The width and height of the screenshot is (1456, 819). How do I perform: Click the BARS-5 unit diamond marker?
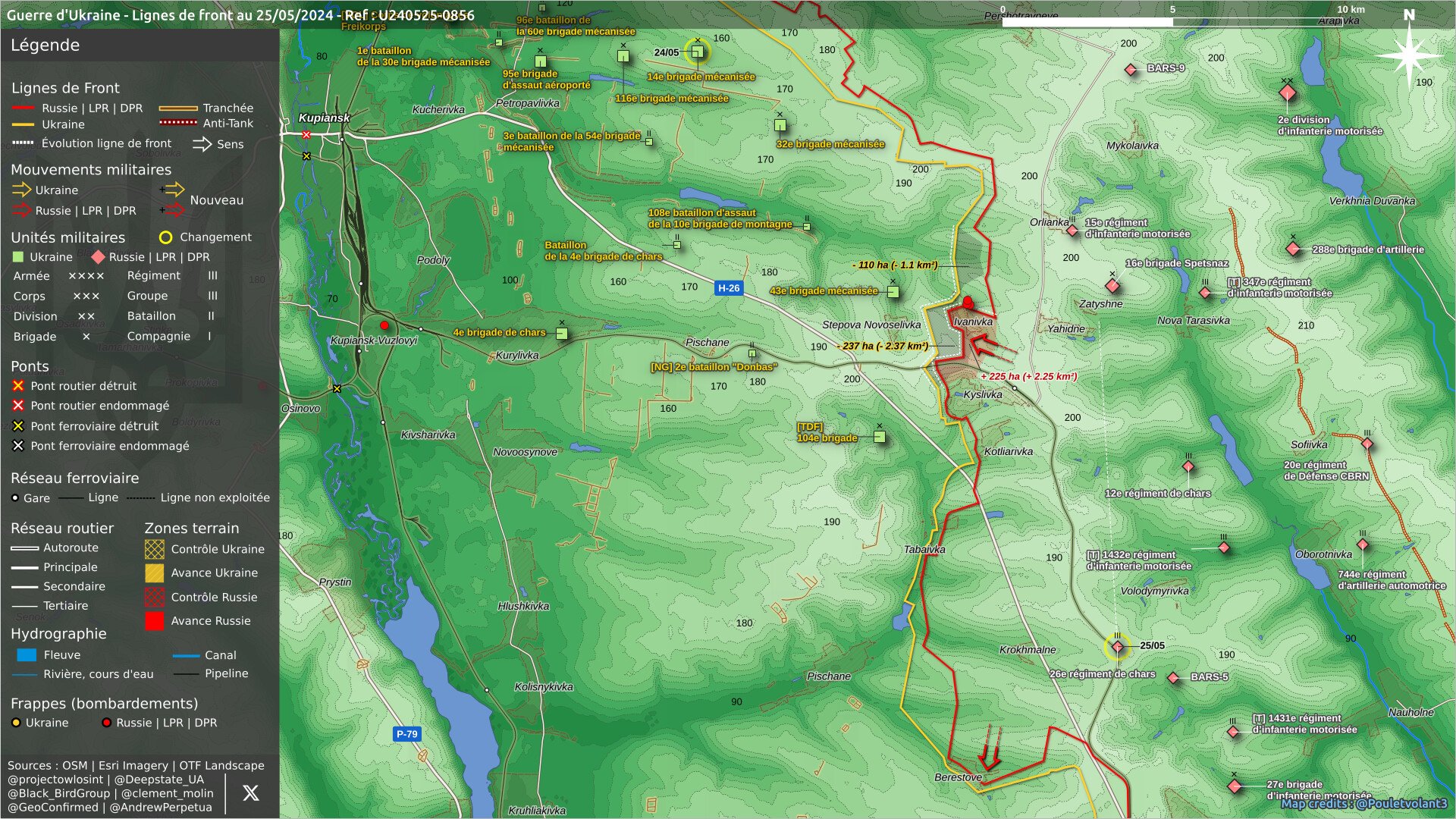point(1174,678)
